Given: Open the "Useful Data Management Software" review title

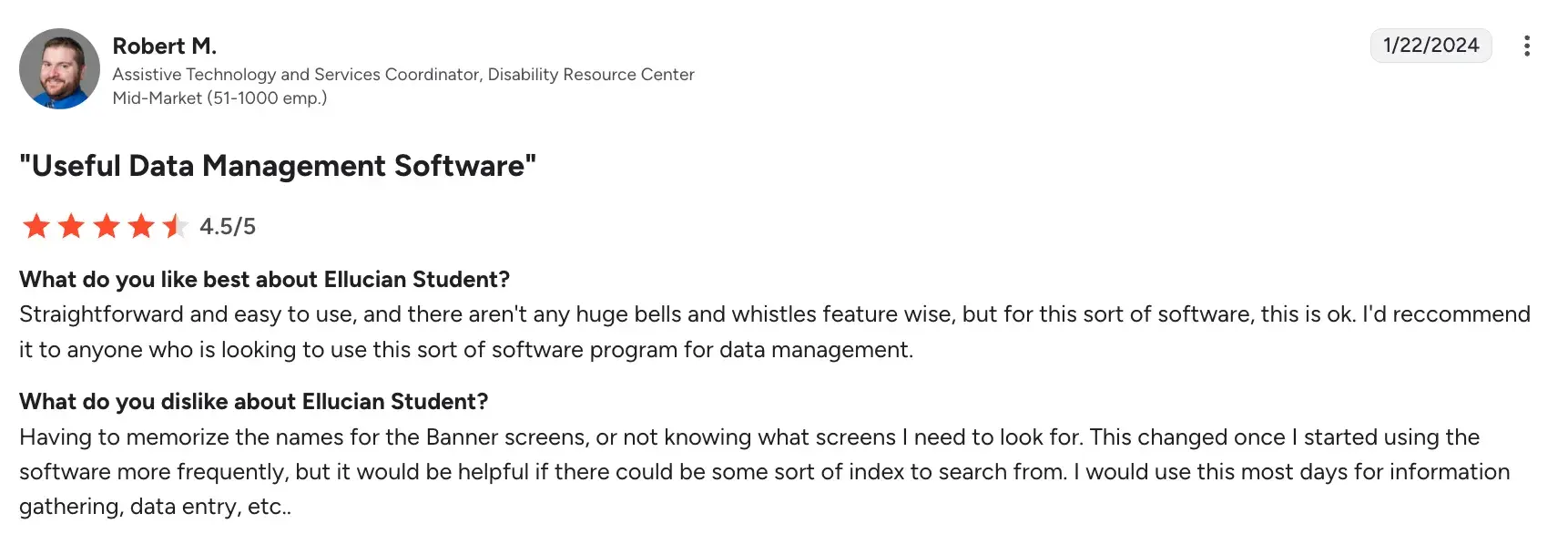Looking at the screenshot, I should pyautogui.click(x=278, y=166).
